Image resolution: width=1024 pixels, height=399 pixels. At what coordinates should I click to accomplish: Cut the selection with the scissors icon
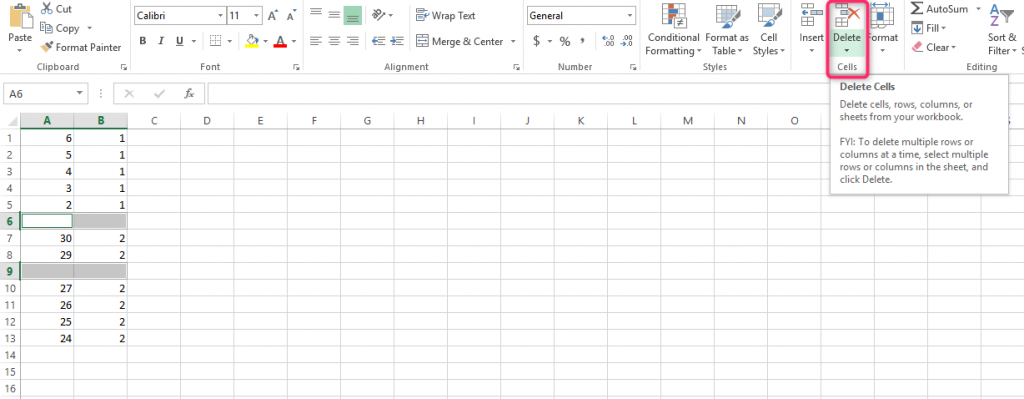[47, 9]
